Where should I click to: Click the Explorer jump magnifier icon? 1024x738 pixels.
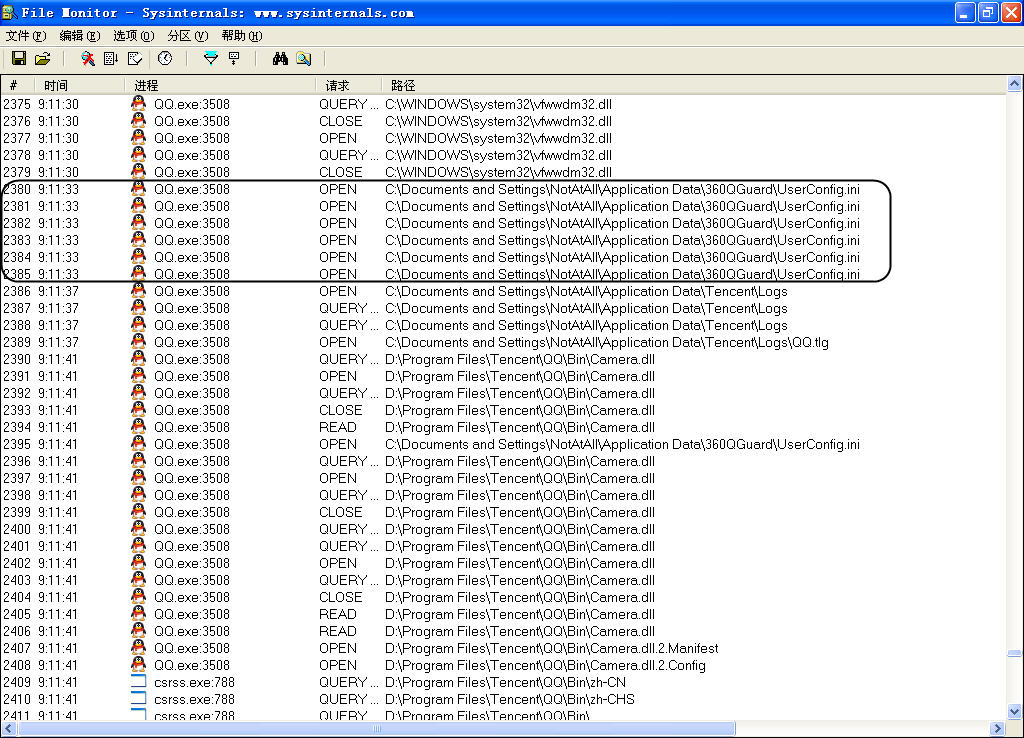304,59
